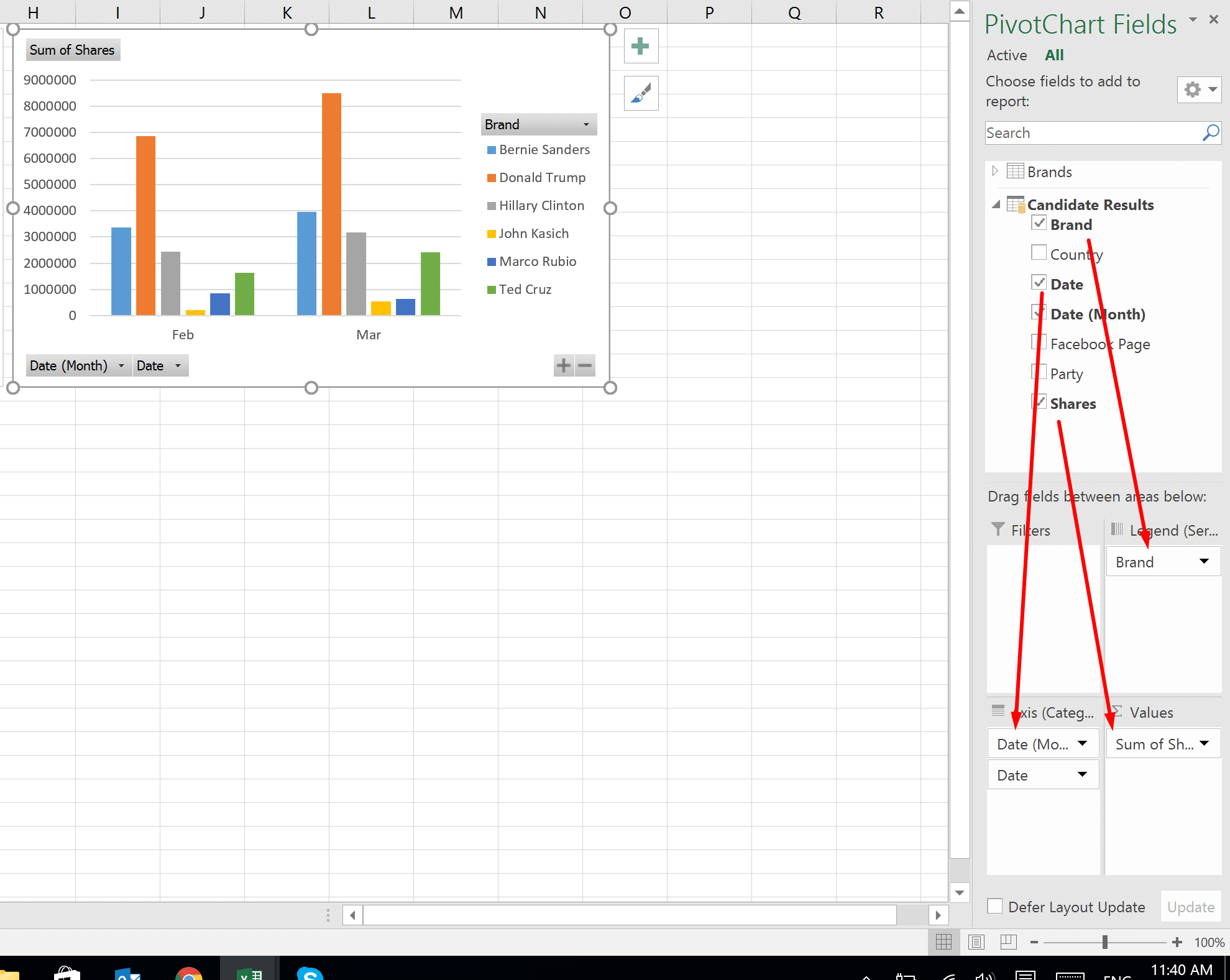
Task: Check the Country field checkbox
Action: pyautogui.click(x=1039, y=252)
